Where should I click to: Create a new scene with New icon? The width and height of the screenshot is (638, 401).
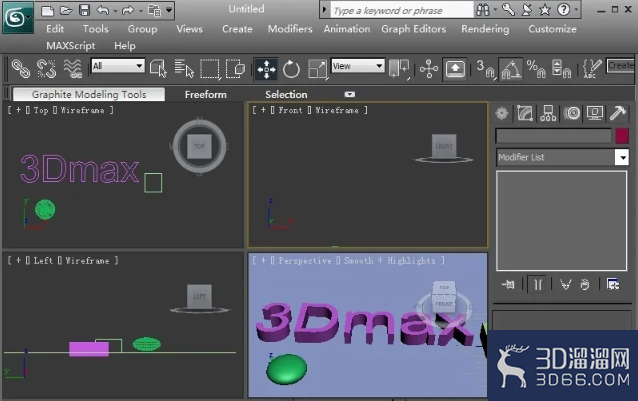(47, 10)
